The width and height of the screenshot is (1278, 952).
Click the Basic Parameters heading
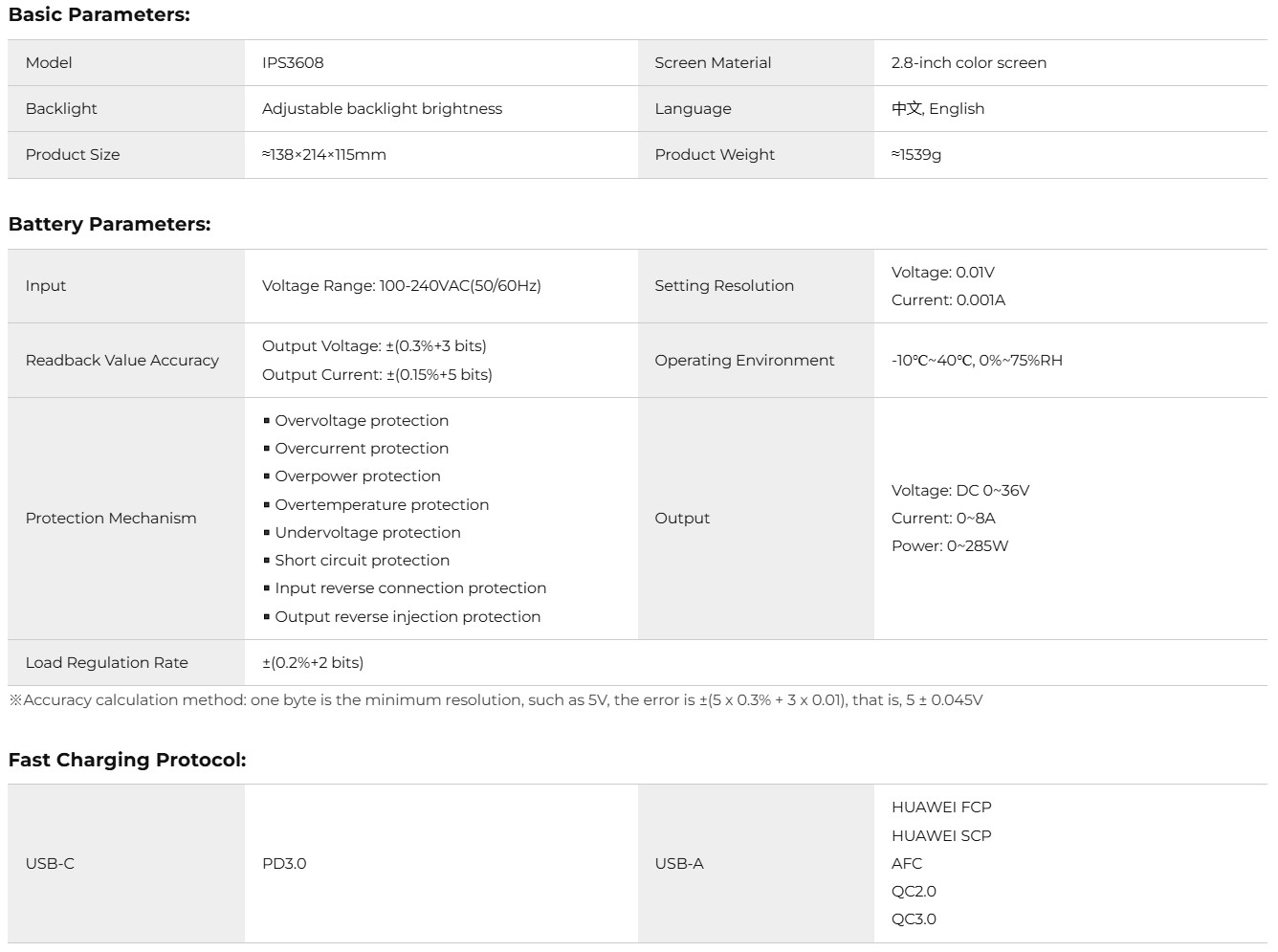click(99, 14)
